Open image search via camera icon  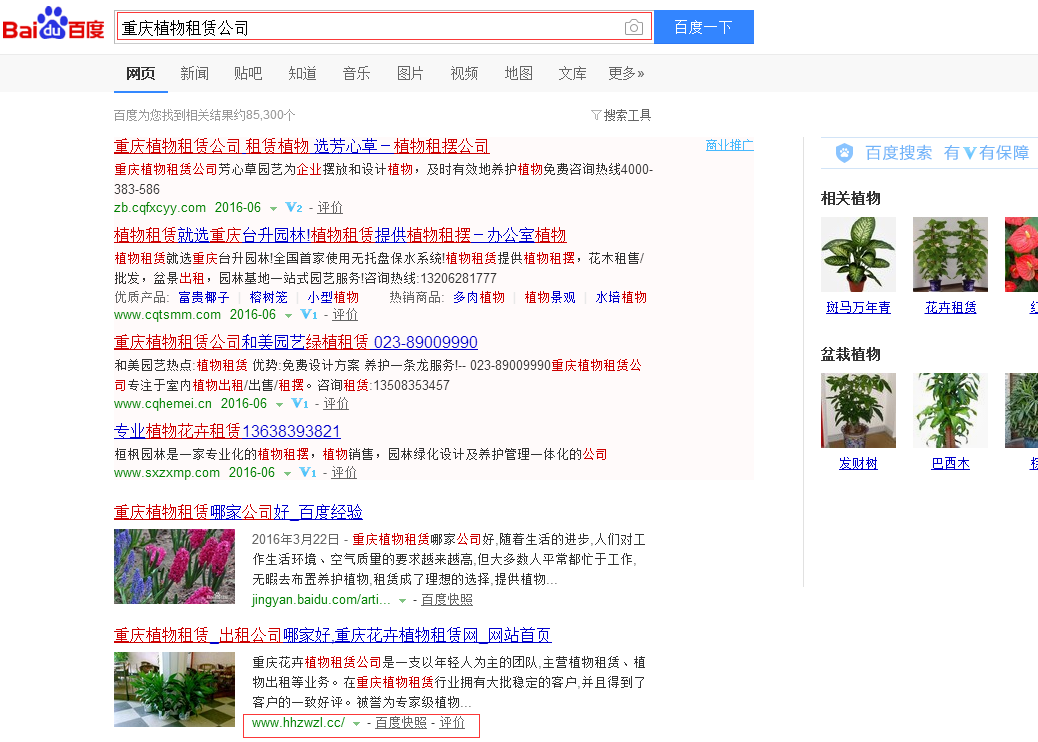633,27
